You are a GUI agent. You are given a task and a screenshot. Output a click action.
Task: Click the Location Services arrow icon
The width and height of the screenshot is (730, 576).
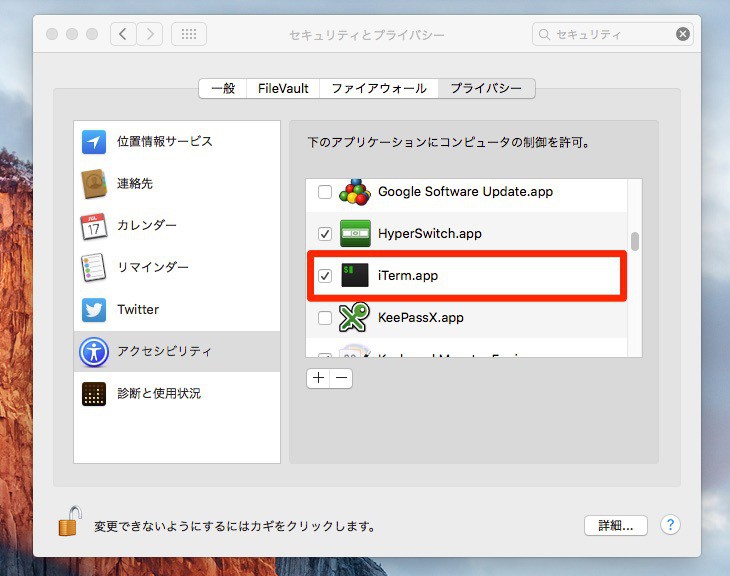tap(94, 142)
